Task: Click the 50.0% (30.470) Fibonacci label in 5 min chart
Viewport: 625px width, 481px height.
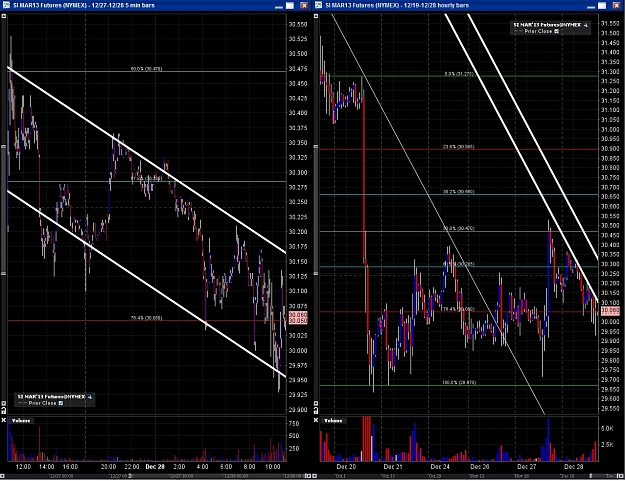Action: tap(146, 69)
